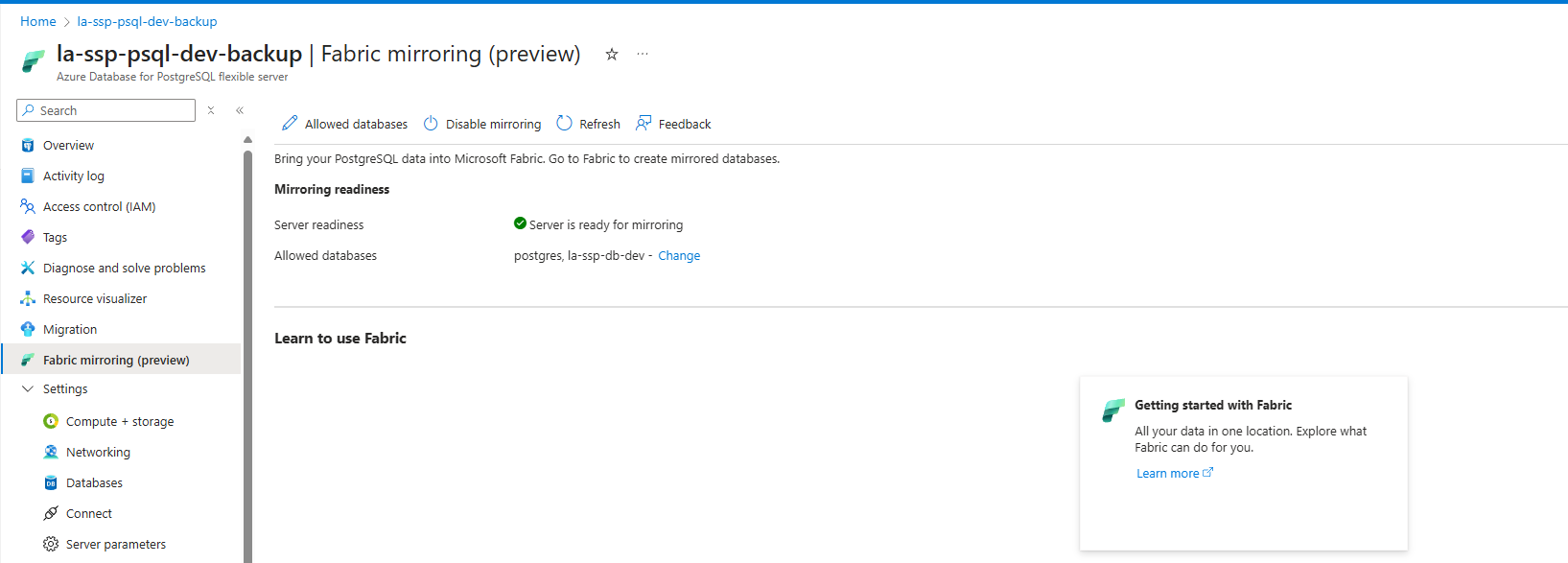
Task: Click the sidebar scrollbar thumb
Action: [x=247, y=355]
